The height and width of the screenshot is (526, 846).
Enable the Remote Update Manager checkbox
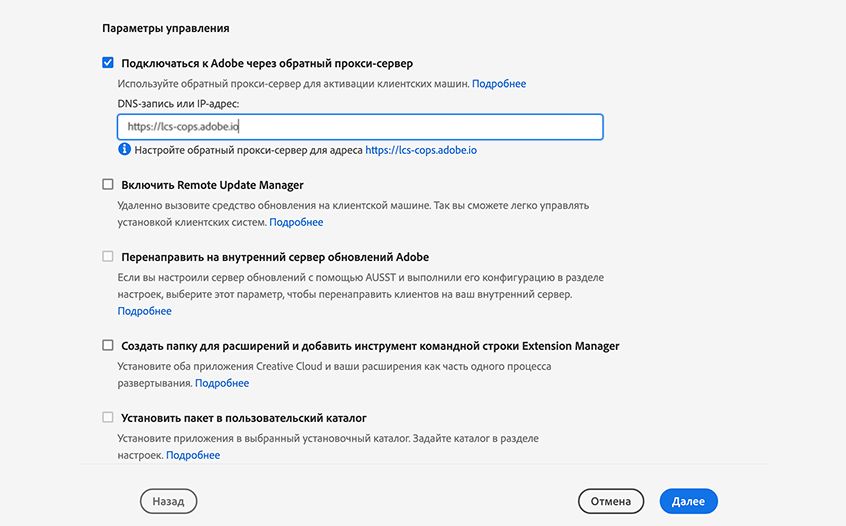coord(108,185)
